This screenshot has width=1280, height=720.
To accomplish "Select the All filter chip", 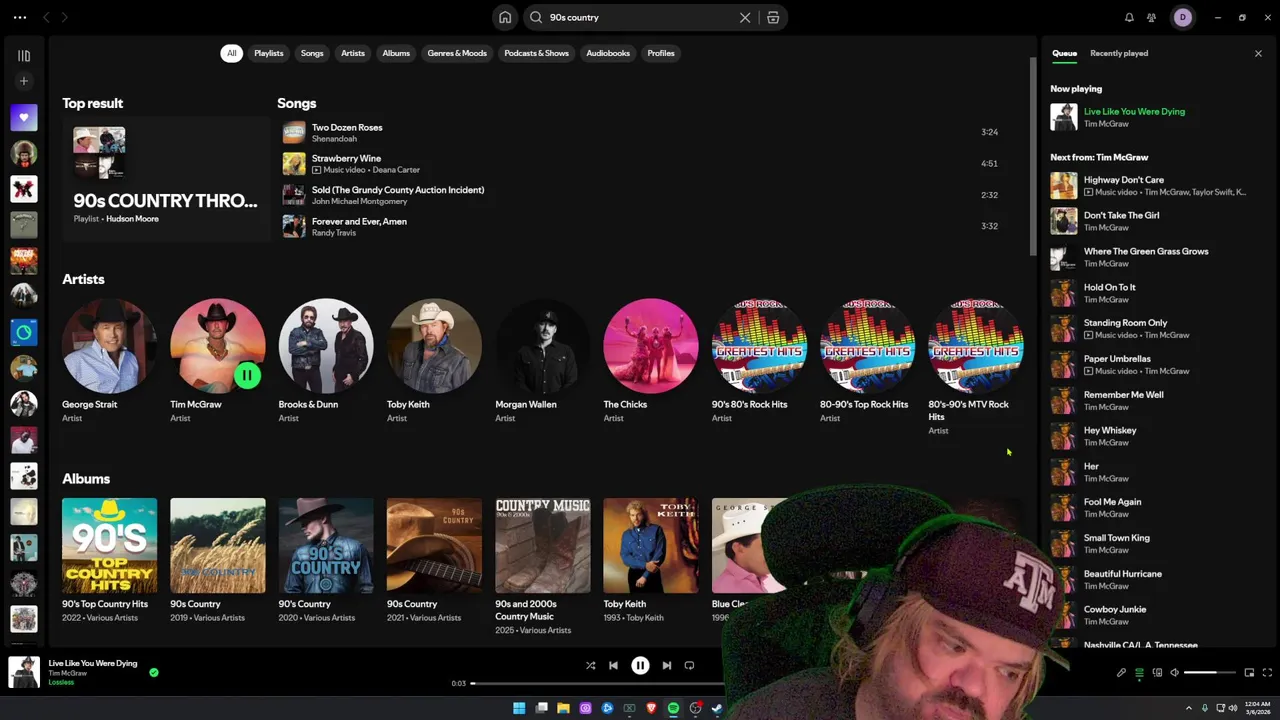I will point(231,53).
